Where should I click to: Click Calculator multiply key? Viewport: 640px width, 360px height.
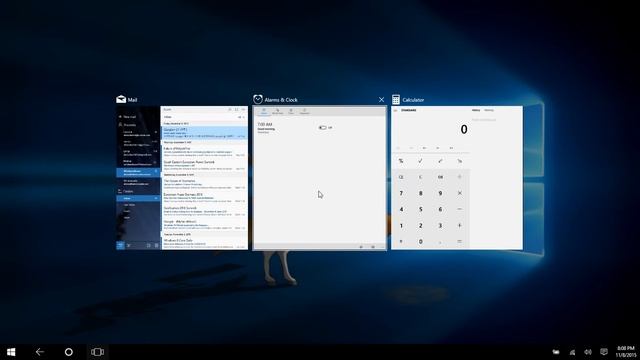tap(460, 193)
